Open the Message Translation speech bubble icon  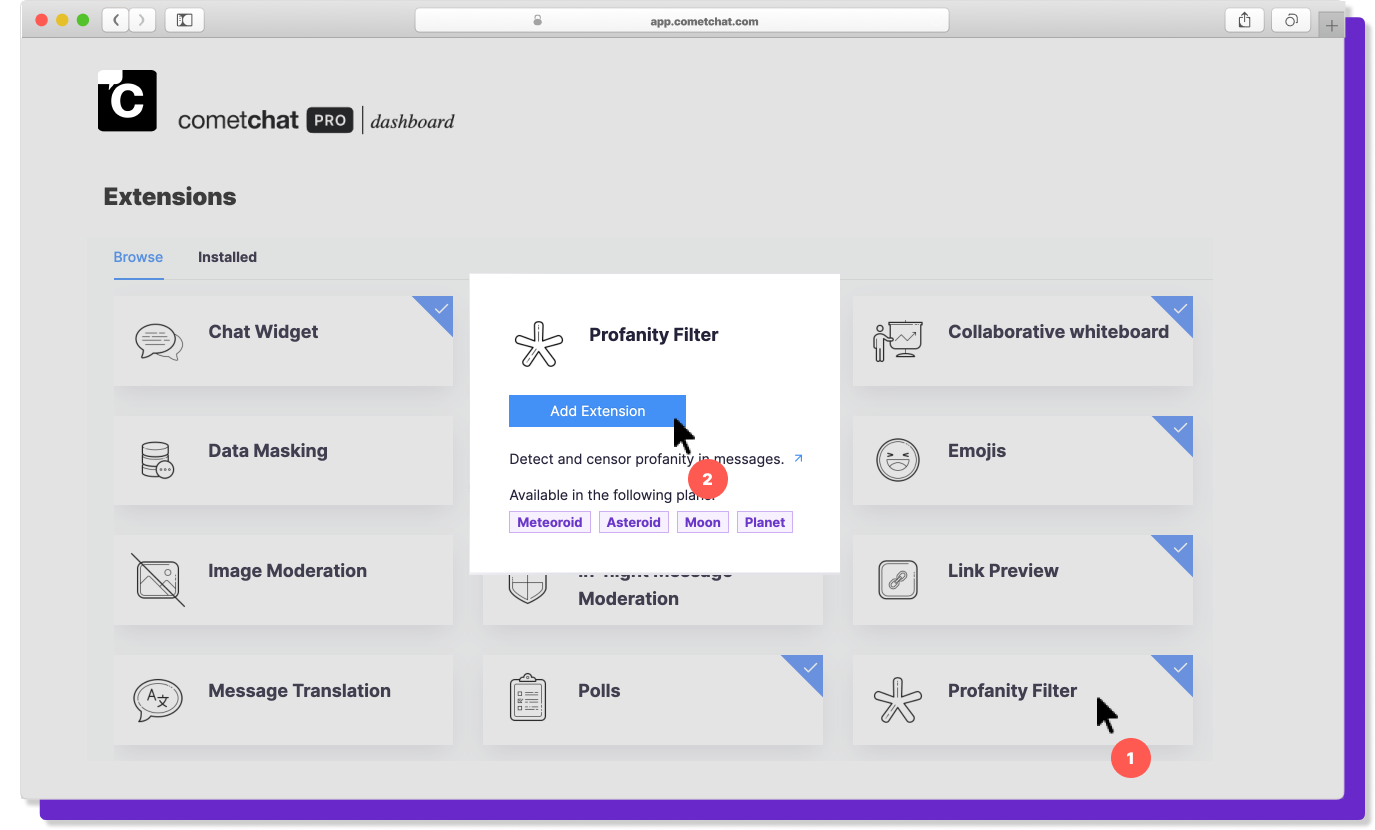coord(158,700)
